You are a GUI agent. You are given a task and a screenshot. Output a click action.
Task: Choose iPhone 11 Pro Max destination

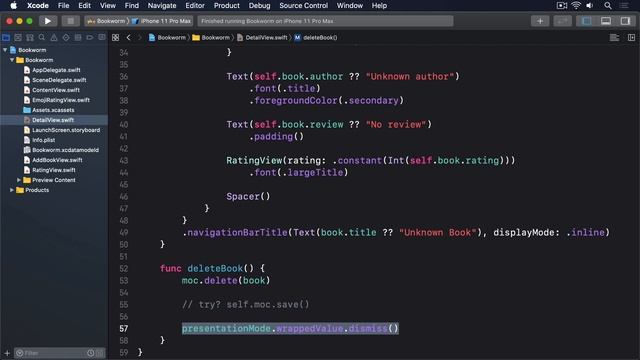click(162, 21)
